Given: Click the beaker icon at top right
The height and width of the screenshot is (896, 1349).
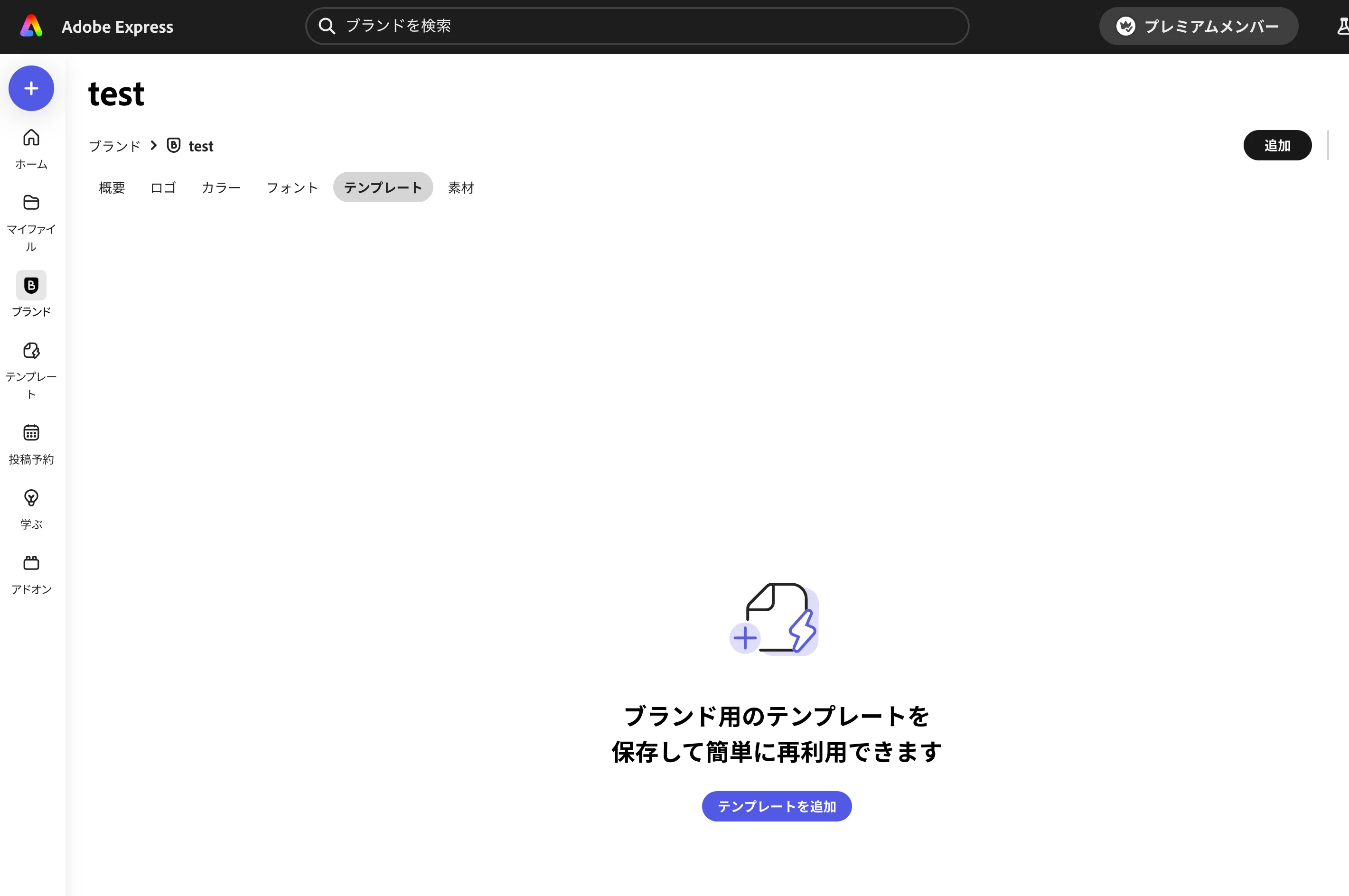Looking at the screenshot, I should [x=1343, y=26].
